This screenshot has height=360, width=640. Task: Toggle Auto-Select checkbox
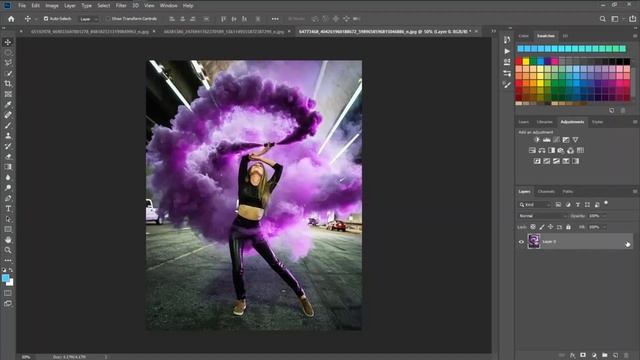(46, 19)
